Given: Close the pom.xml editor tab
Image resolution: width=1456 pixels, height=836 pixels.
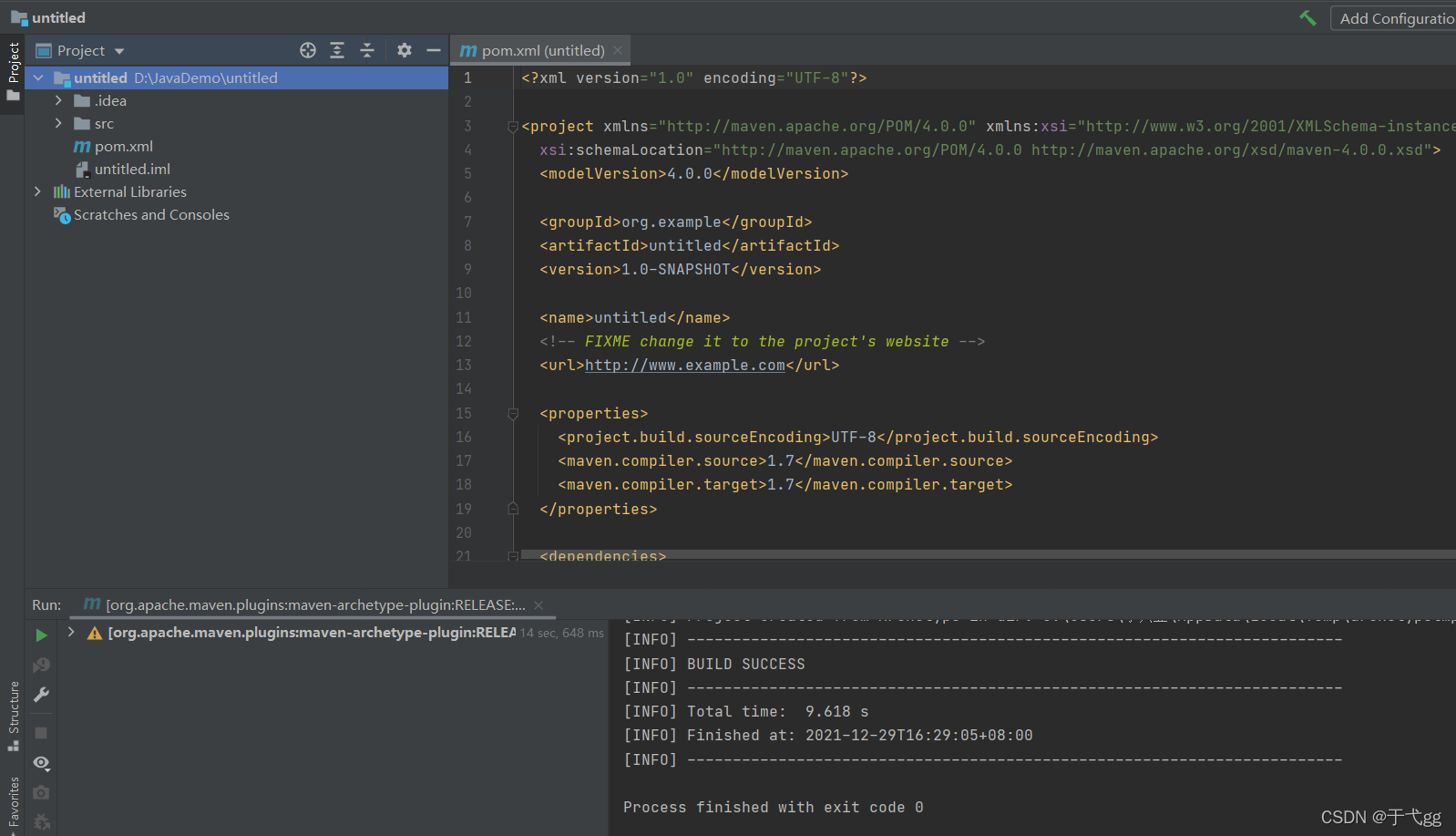Looking at the screenshot, I should [x=618, y=50].
